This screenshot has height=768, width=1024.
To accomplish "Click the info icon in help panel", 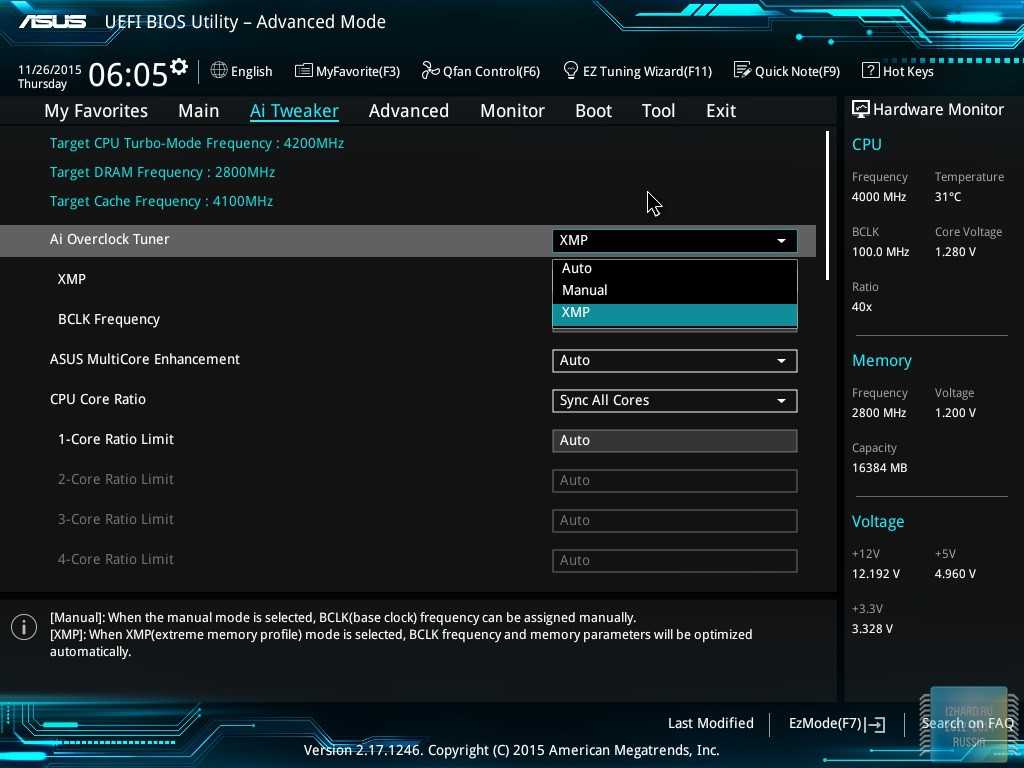I will pyautogui.click(x=24, y=627).
